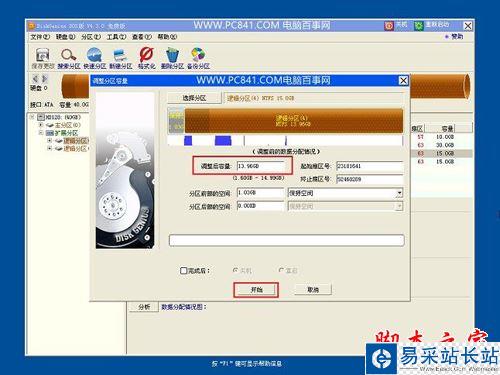Click the Delete Partition trash bin icon
Screen dimensions: 500x375
[172, 55]
